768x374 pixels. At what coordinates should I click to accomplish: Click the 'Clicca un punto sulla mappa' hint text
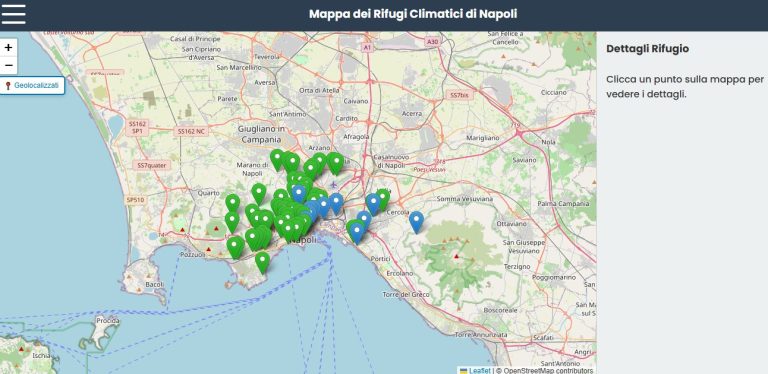(685, 86)
